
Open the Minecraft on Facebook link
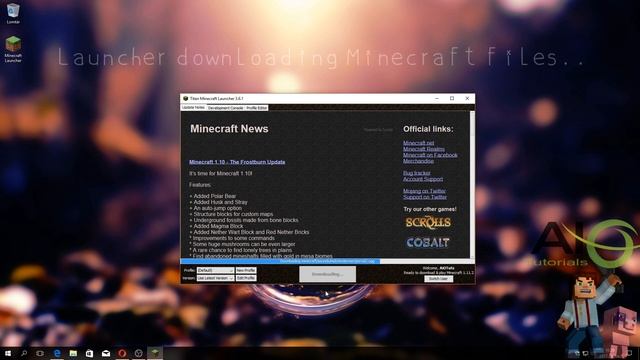pyautogui.click(x=430, y=155)
